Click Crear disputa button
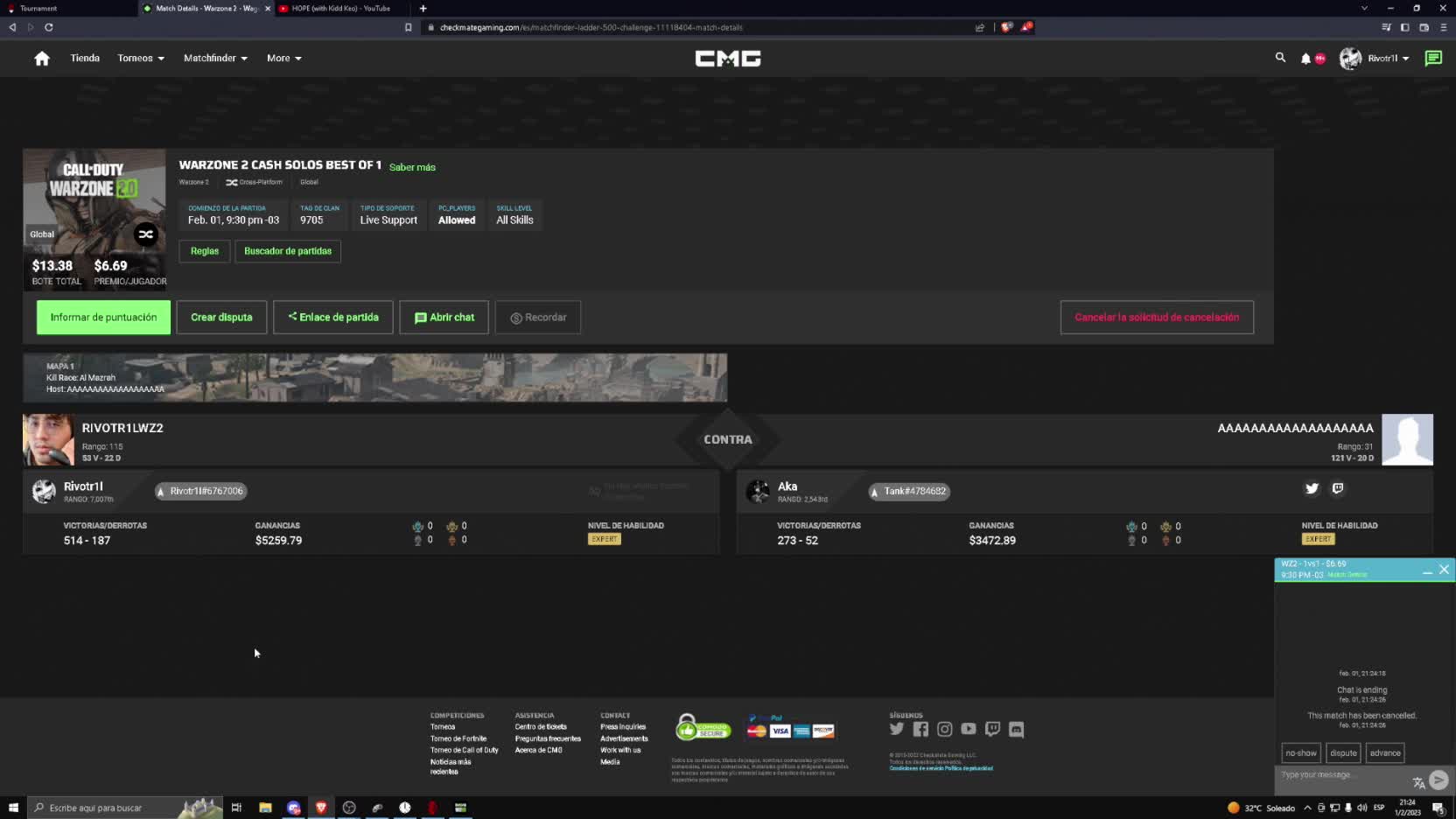The width and height of the screenshot is (1456, 819). pos(221,318)
